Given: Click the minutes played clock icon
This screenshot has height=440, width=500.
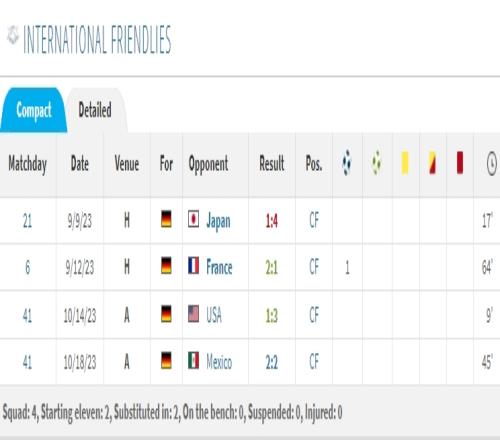Looking at the screenshot, I should tap(492, 163).
